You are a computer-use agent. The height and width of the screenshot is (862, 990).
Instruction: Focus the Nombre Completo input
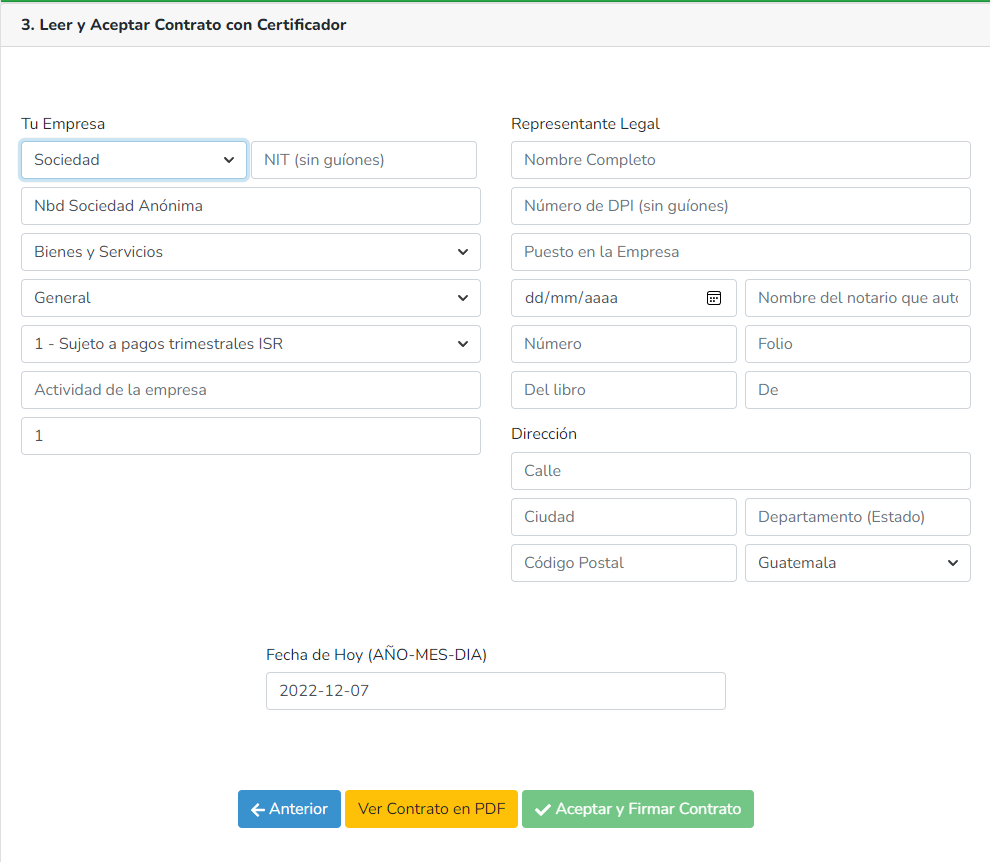coord(740,160)
